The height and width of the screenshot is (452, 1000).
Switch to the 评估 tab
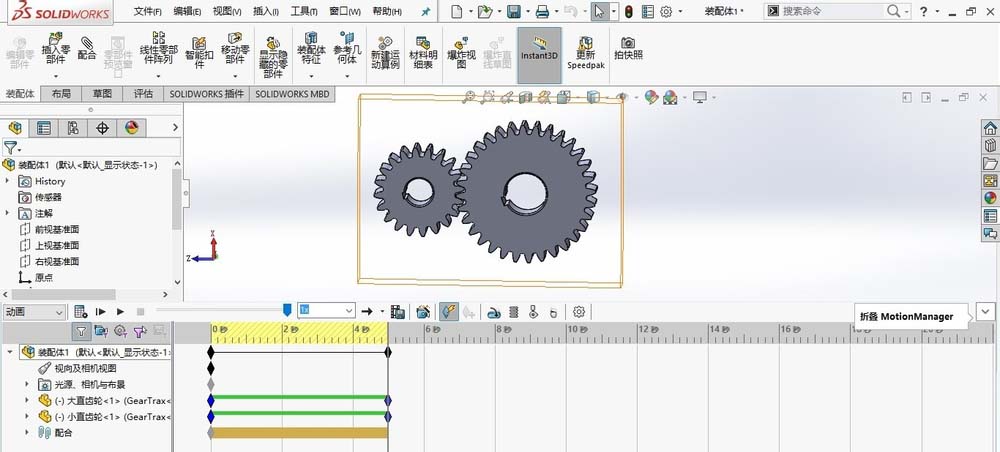pos(143,94)
